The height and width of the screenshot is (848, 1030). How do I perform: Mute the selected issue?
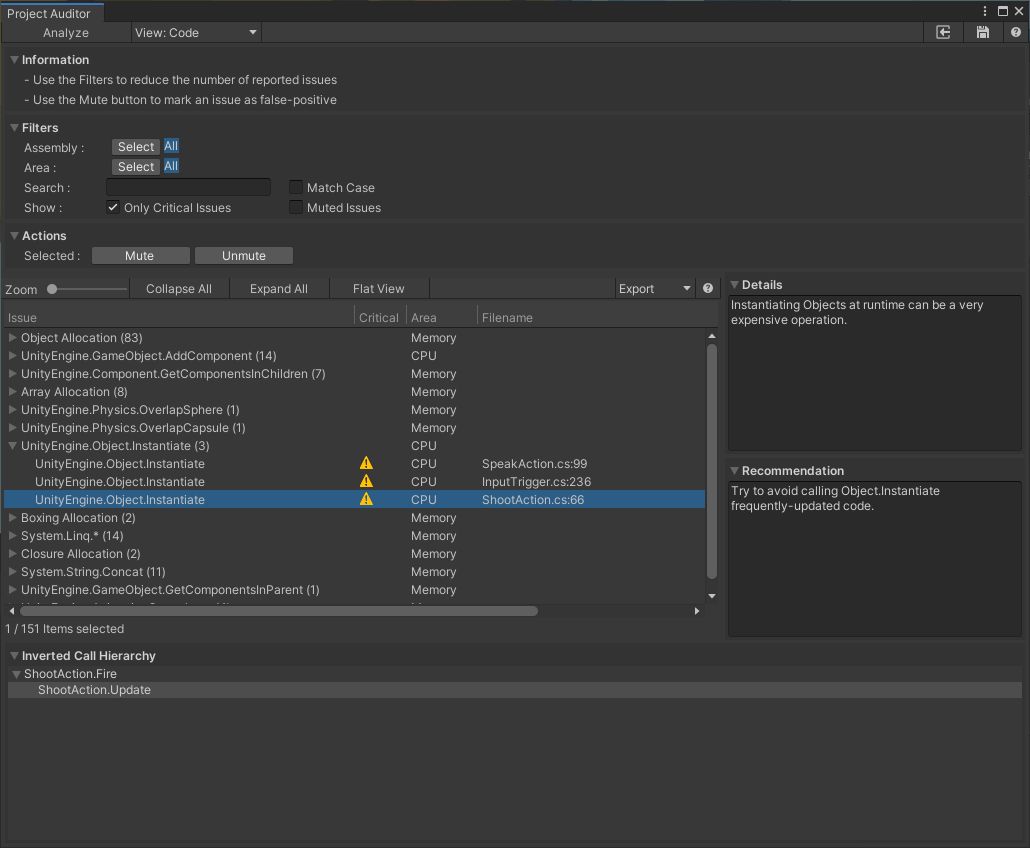tap(141, 256)
